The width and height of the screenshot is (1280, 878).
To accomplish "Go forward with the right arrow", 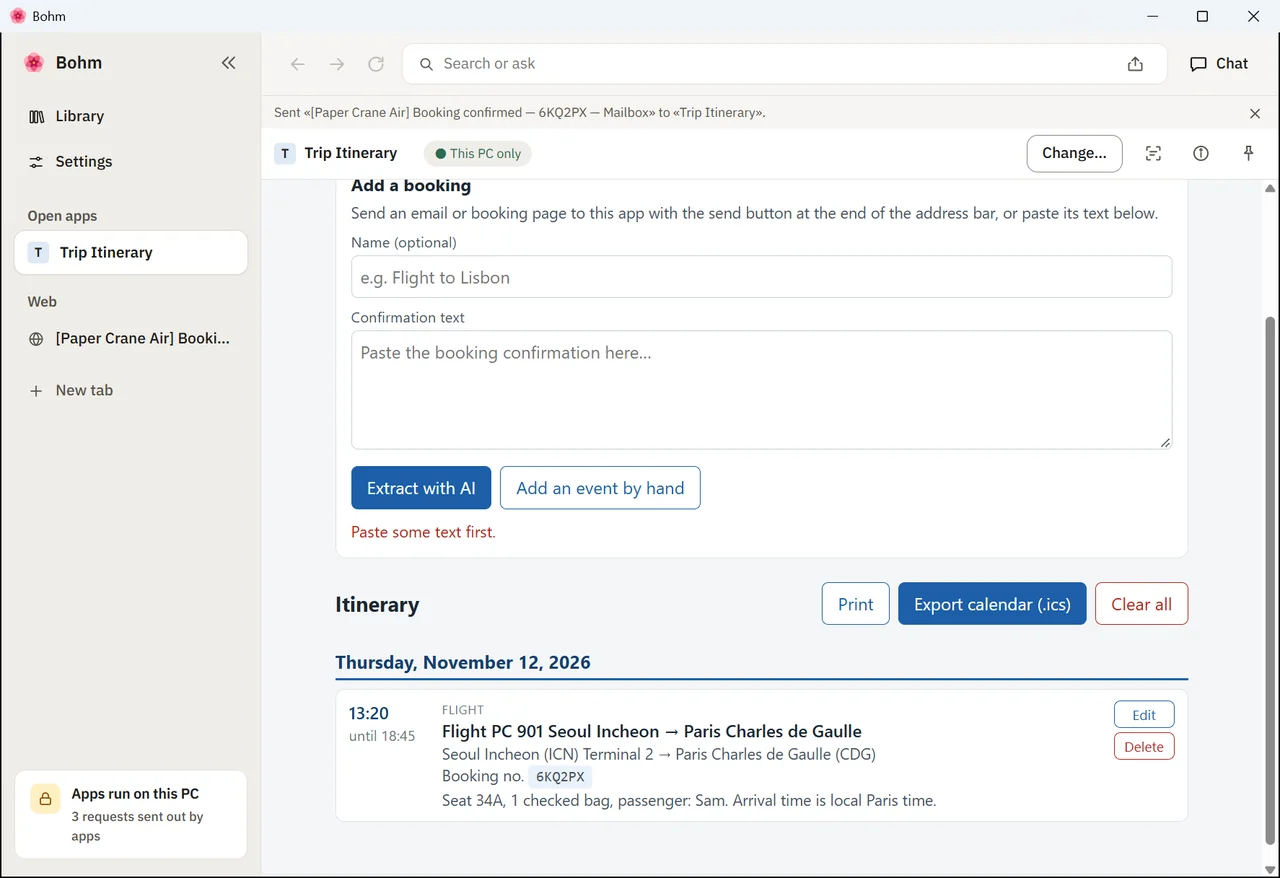I will pyautogui.click(x=337, y=64).
